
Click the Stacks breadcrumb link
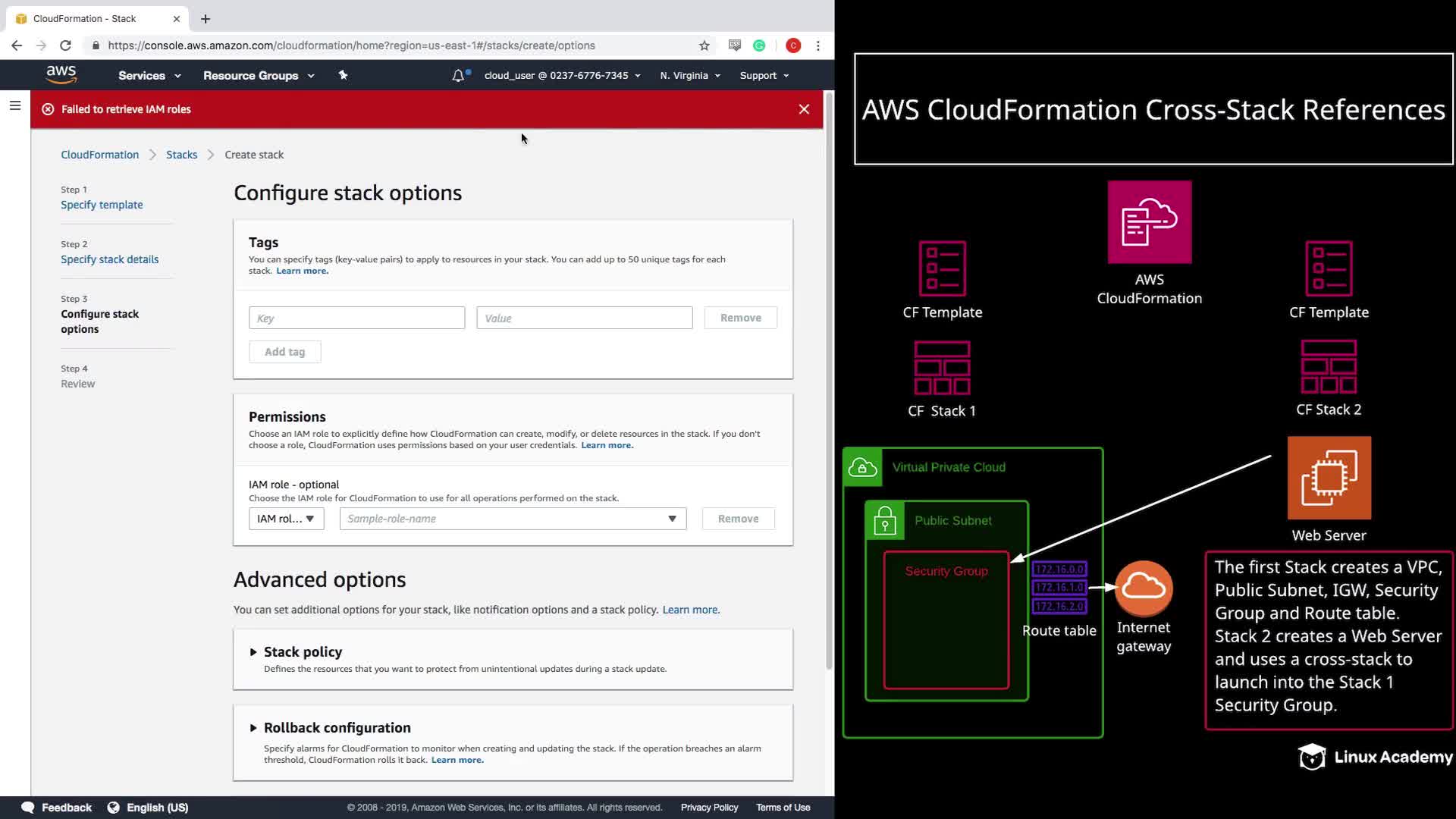tap(181, 155)
